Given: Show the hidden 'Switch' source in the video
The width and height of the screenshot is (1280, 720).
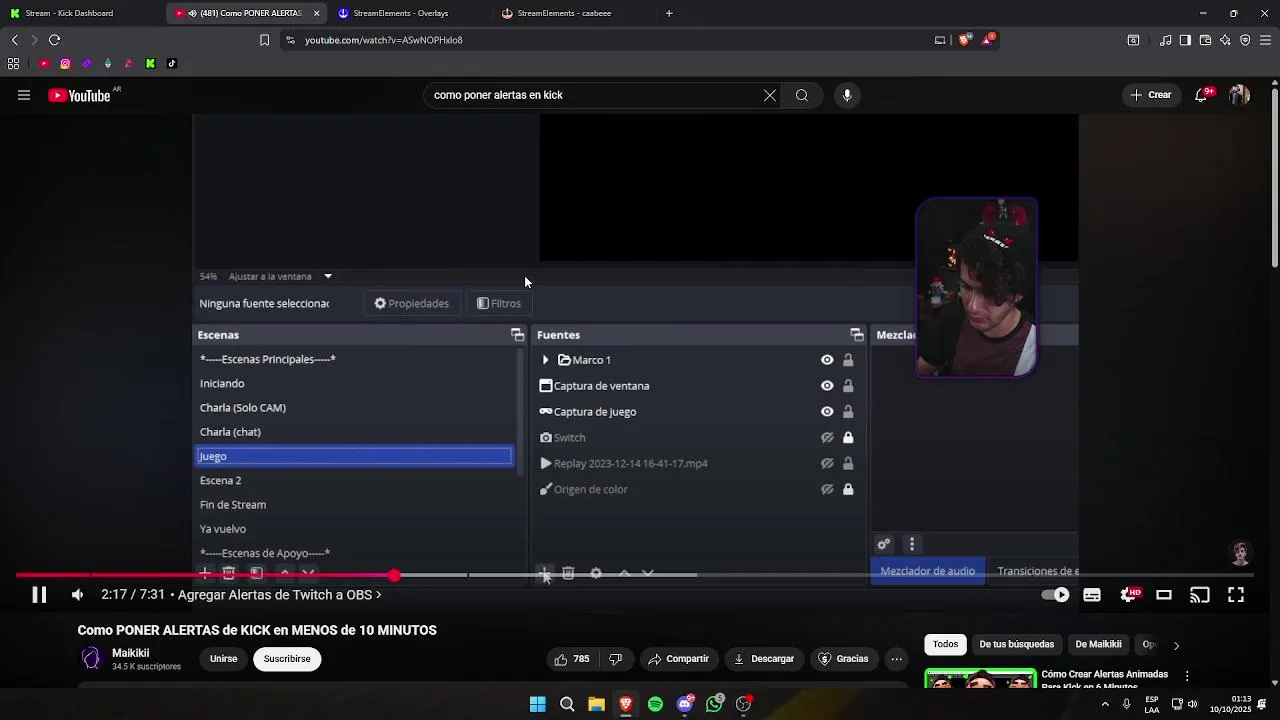Looking at the screenshot, I should pos(827,438).
